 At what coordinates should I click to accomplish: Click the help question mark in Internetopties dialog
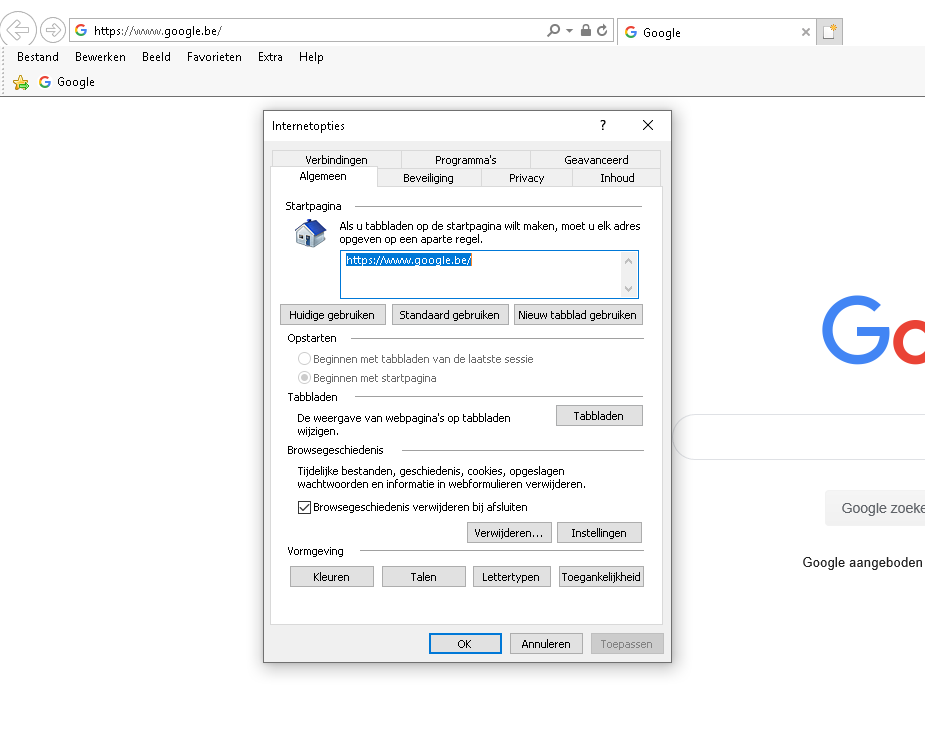(x=602, y=125)
